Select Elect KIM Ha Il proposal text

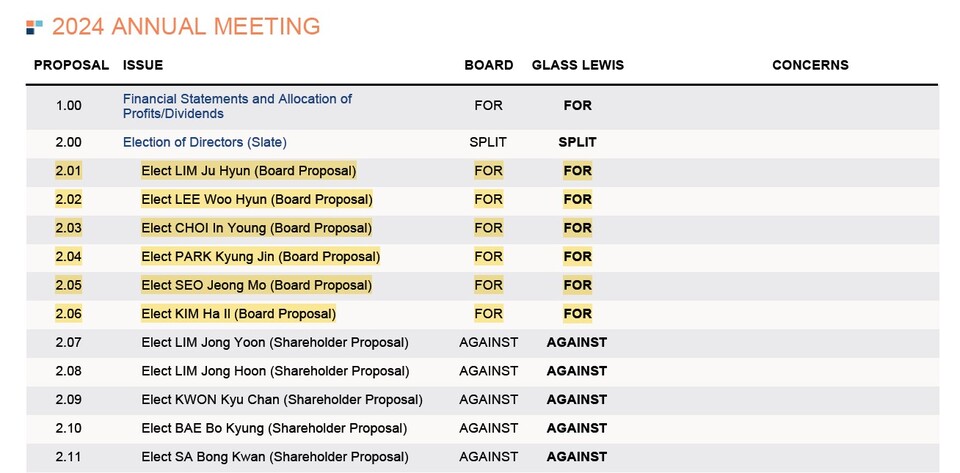pyautogui.click(x=238, y=314)
